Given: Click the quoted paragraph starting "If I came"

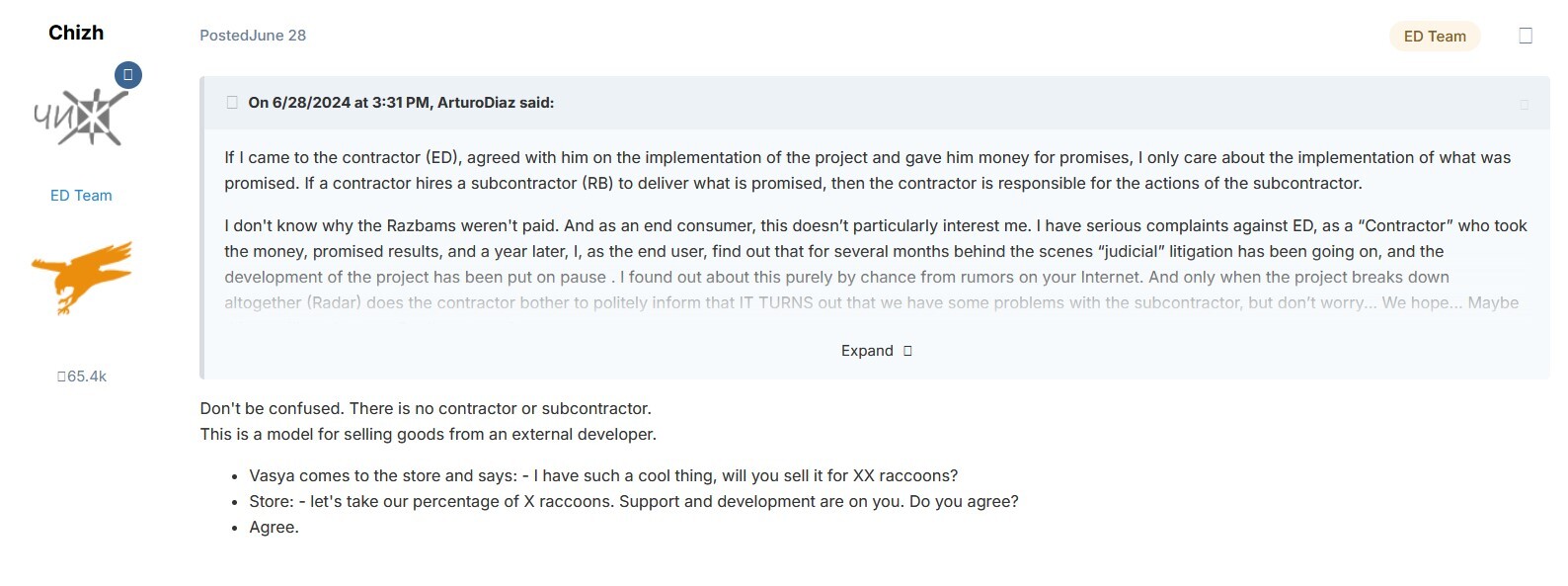Looking at the screenshot, I should tap(868, 170).
